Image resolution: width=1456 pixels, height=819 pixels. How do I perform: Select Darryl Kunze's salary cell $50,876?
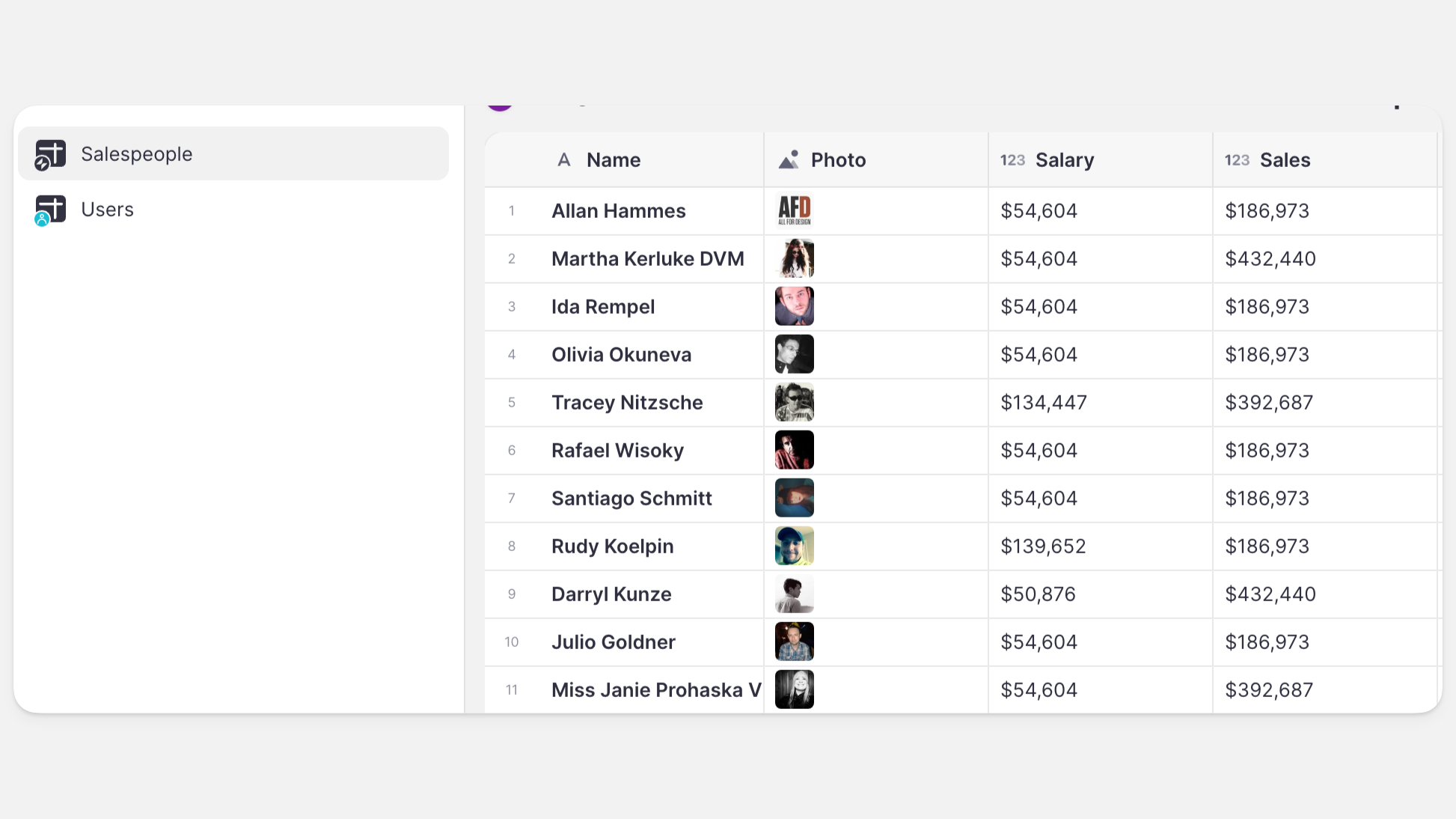click(x=1038, y=594)
